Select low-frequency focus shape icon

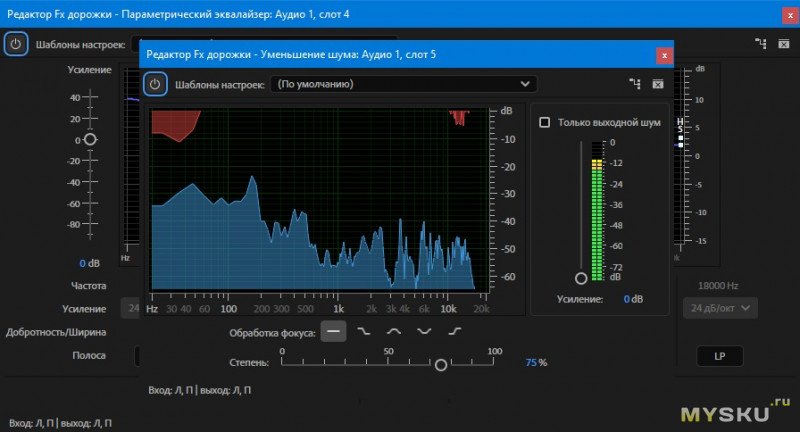[x=364, y=331]
